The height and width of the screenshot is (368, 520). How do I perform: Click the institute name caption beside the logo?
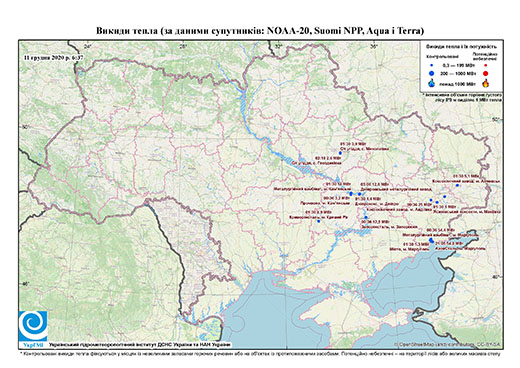click(140, 345)
